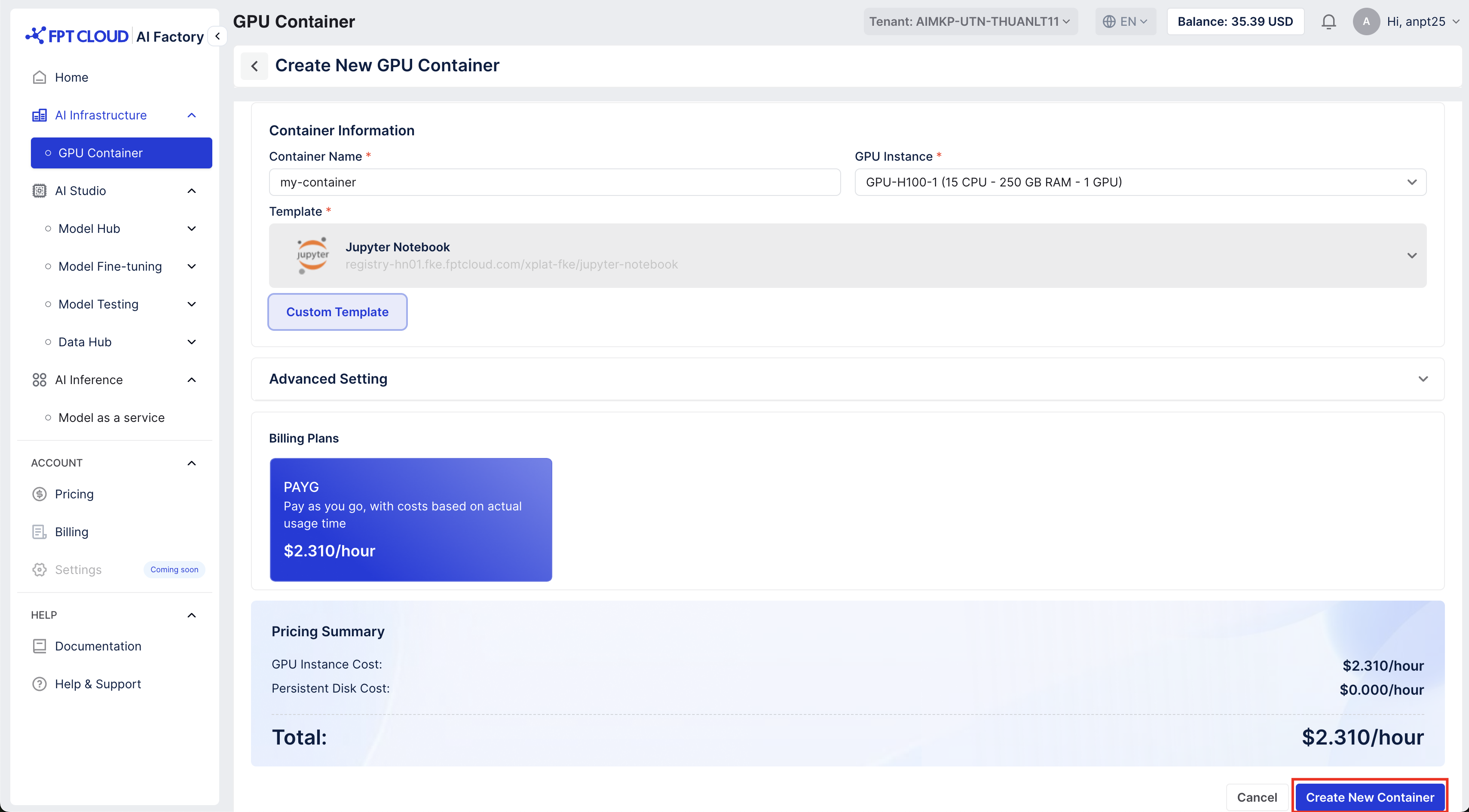Click the Cancel button

(1257, 797)
